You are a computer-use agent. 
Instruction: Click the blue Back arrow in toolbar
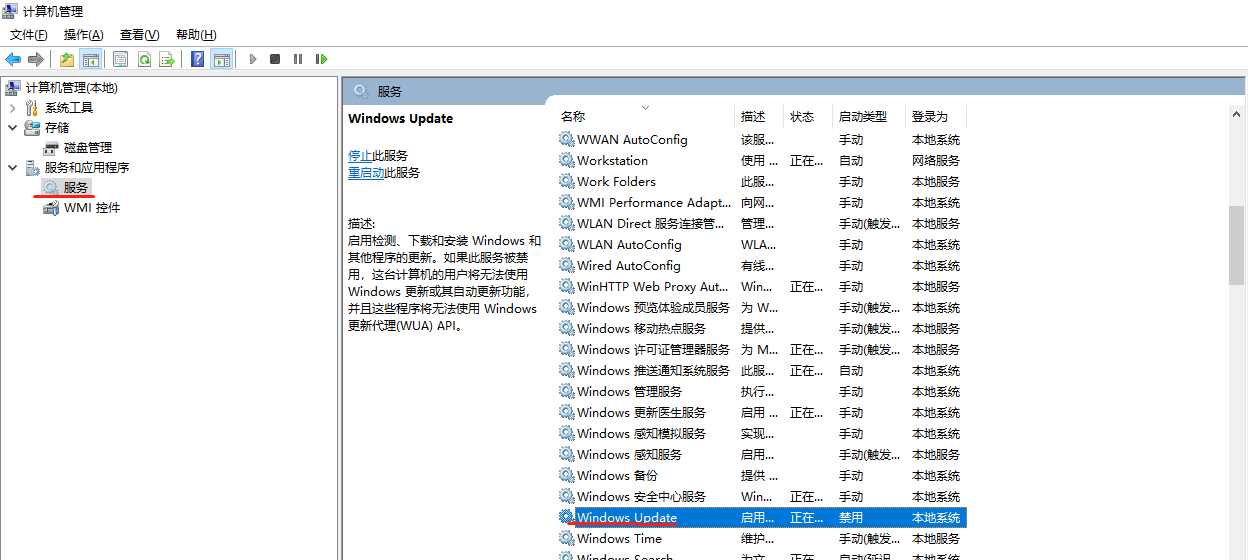pos(13,59)
